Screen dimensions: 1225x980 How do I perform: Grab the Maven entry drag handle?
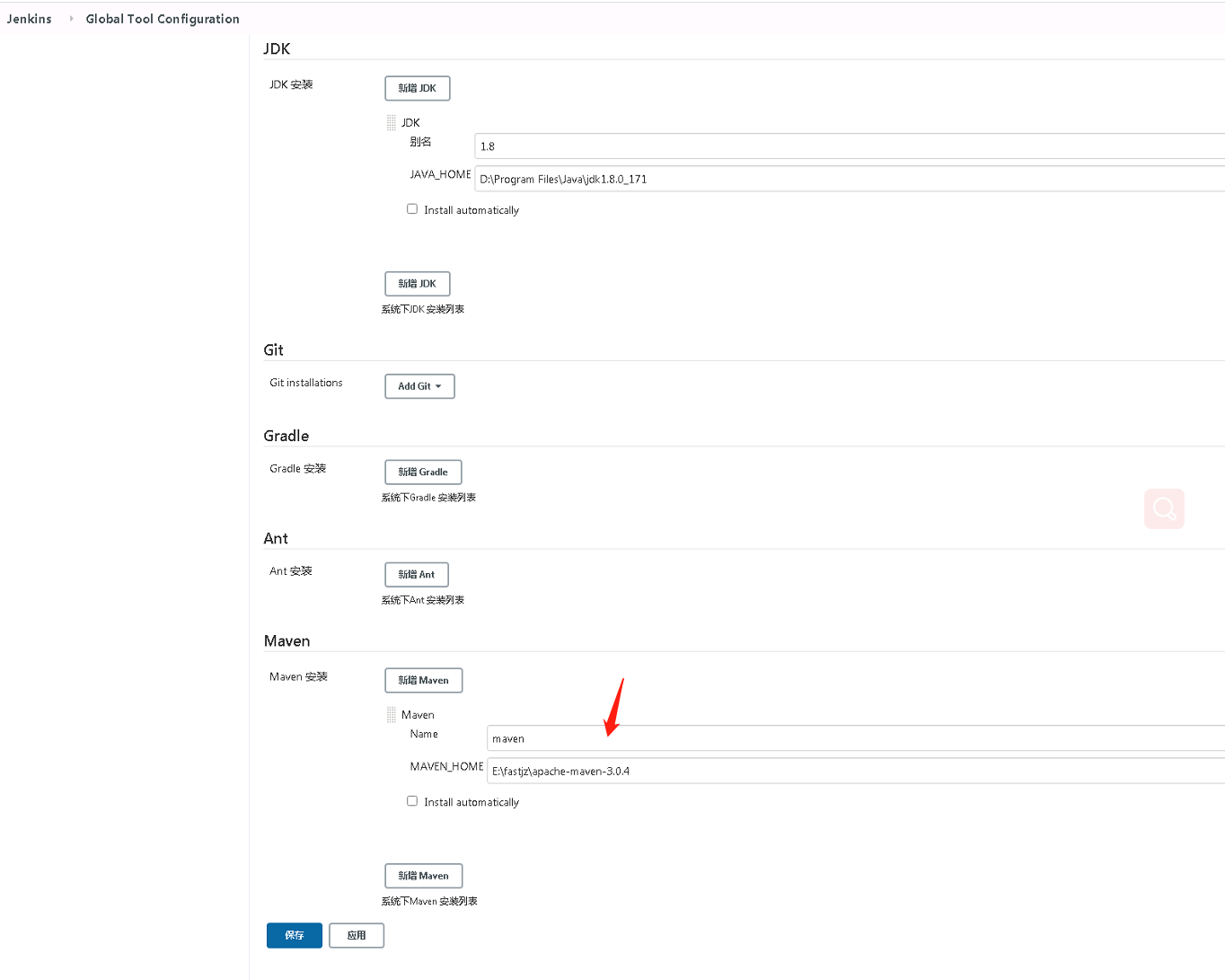[x=392, y=715]
